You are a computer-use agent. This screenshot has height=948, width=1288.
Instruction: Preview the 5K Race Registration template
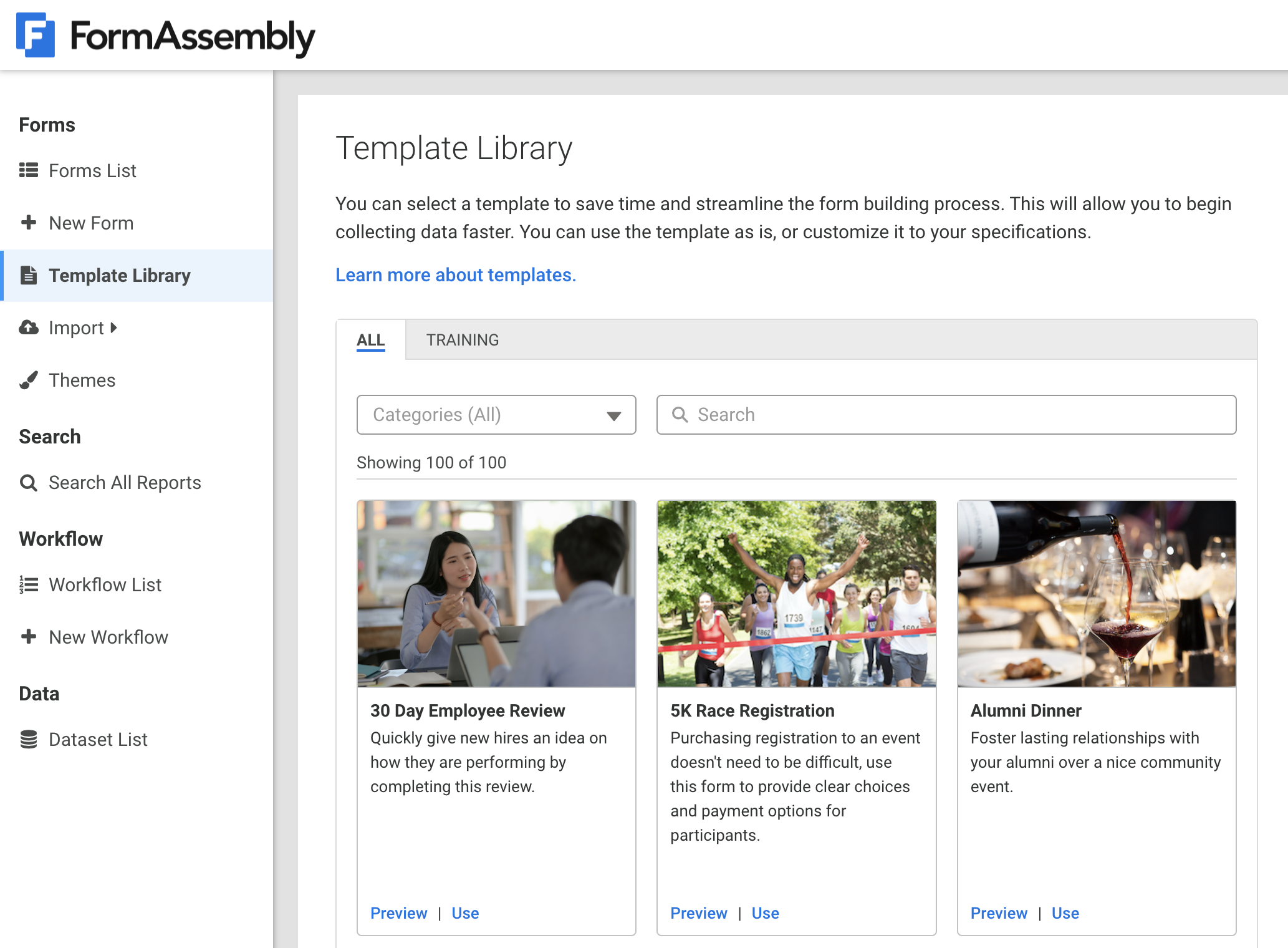click(x=698, y=913)
